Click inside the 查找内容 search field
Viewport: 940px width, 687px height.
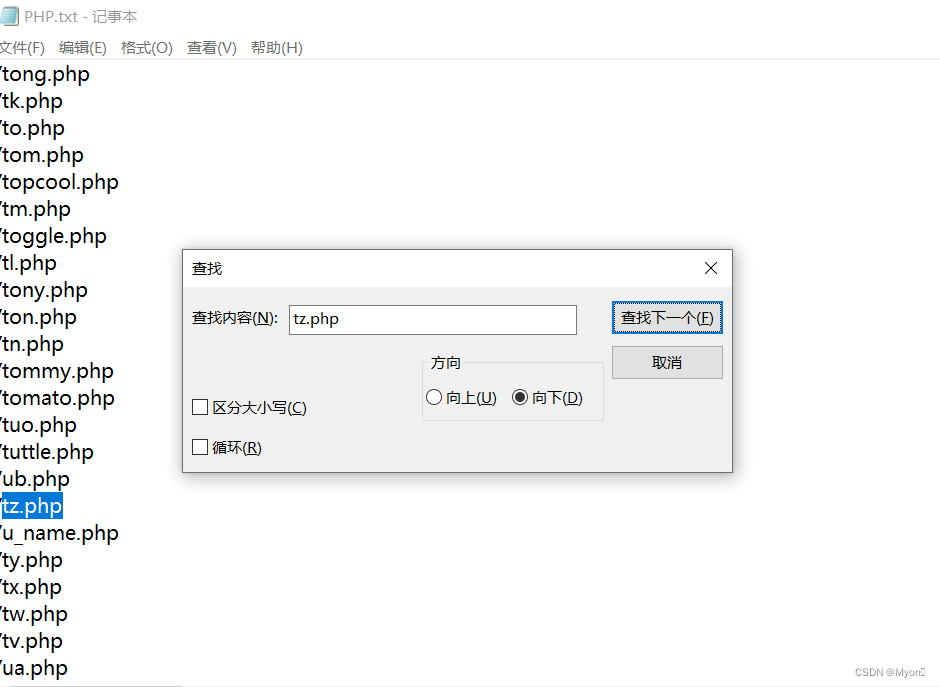432,319
